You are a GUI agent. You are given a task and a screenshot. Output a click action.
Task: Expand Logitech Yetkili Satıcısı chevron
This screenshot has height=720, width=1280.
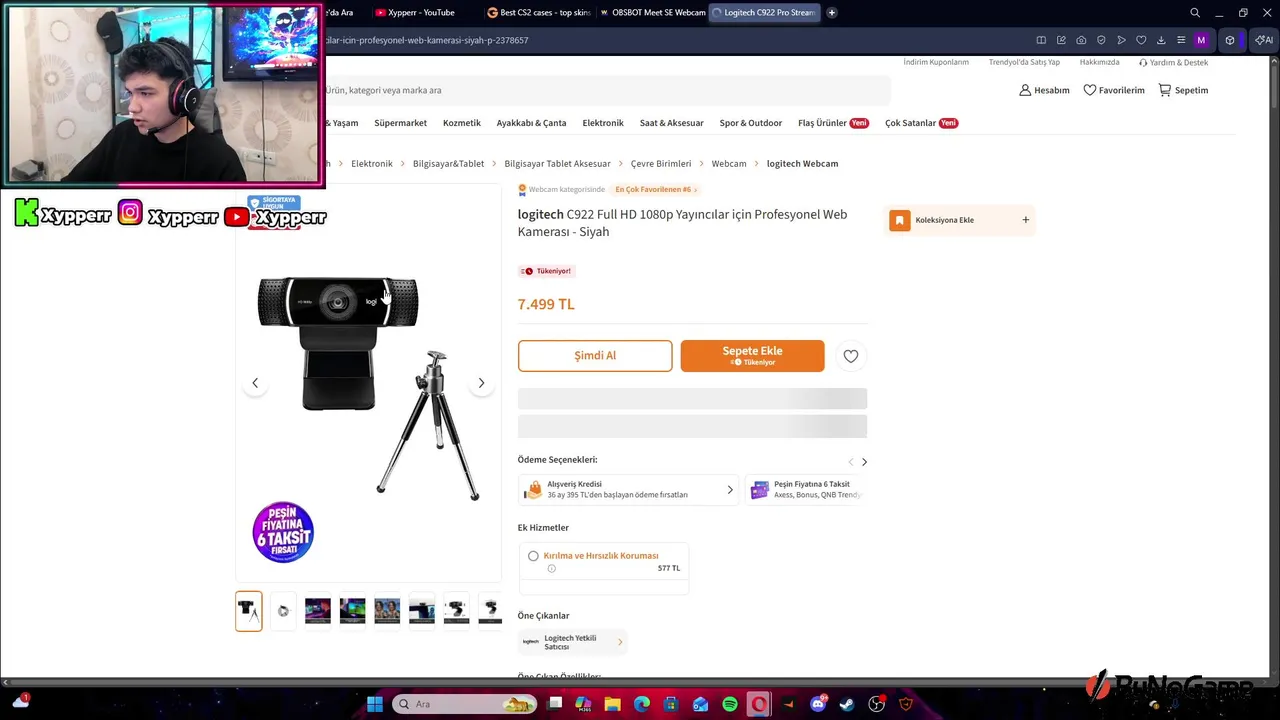620,642
